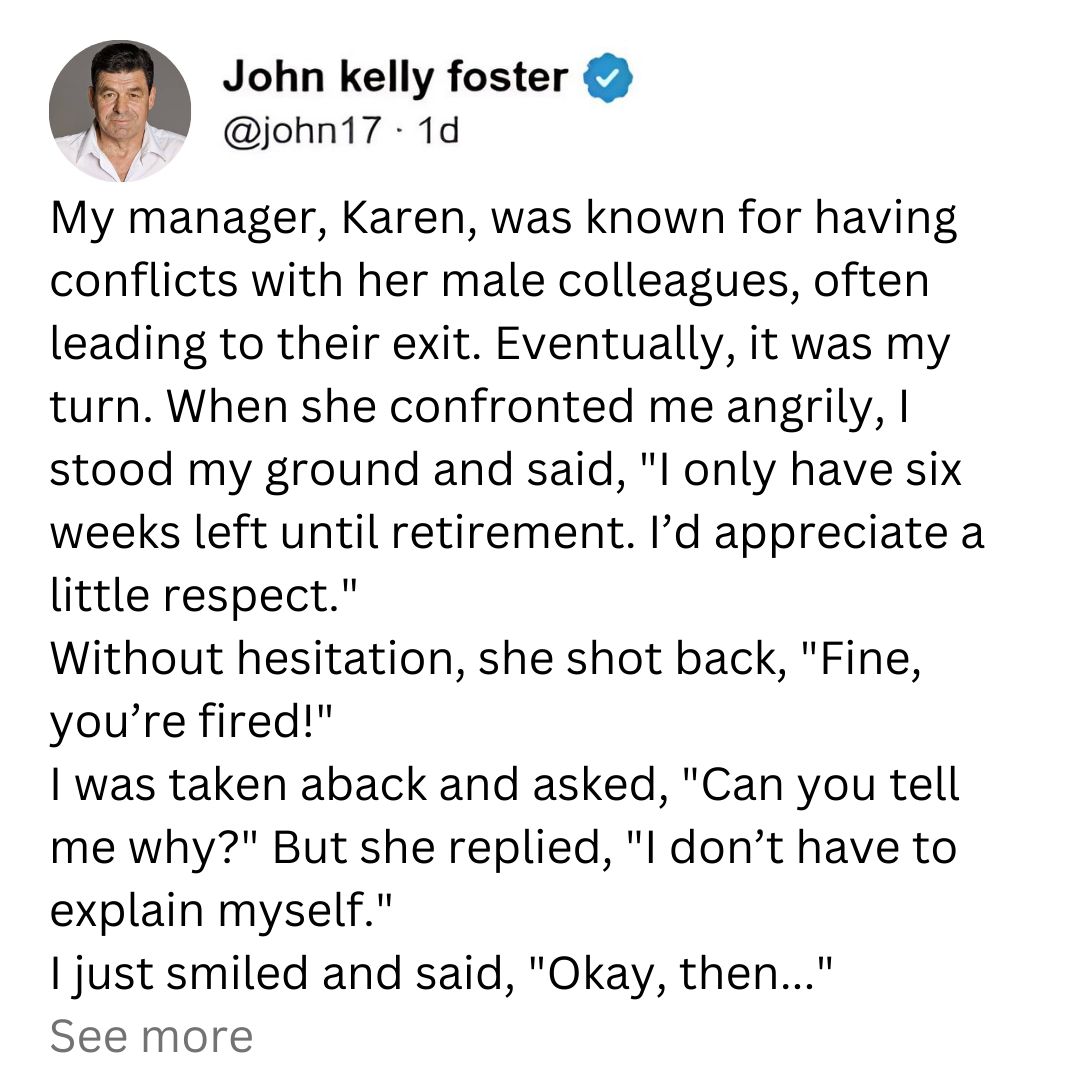Viewport: 1080px width, 1080px height.
Task: Click the blue verified checkmark badge
Action: (x=608, y=78)
